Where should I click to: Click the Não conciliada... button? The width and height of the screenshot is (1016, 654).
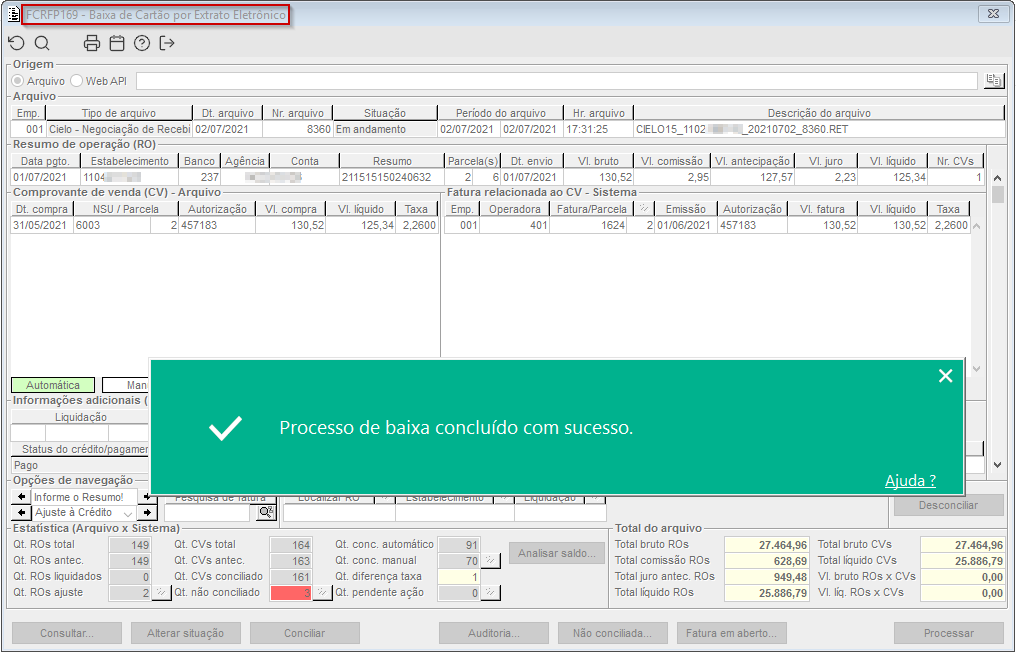click(612, 633)
